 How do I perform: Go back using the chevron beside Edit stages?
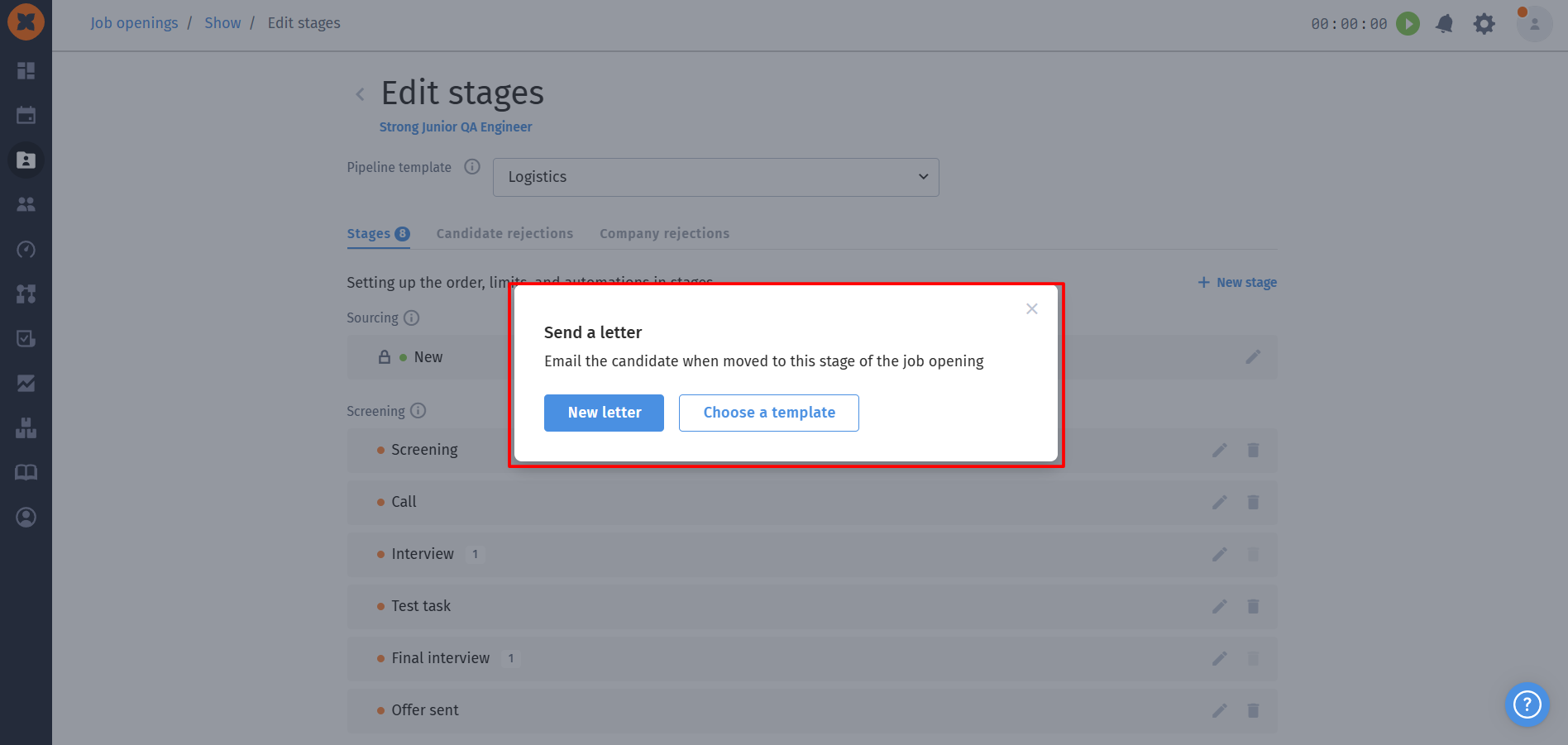360,94
